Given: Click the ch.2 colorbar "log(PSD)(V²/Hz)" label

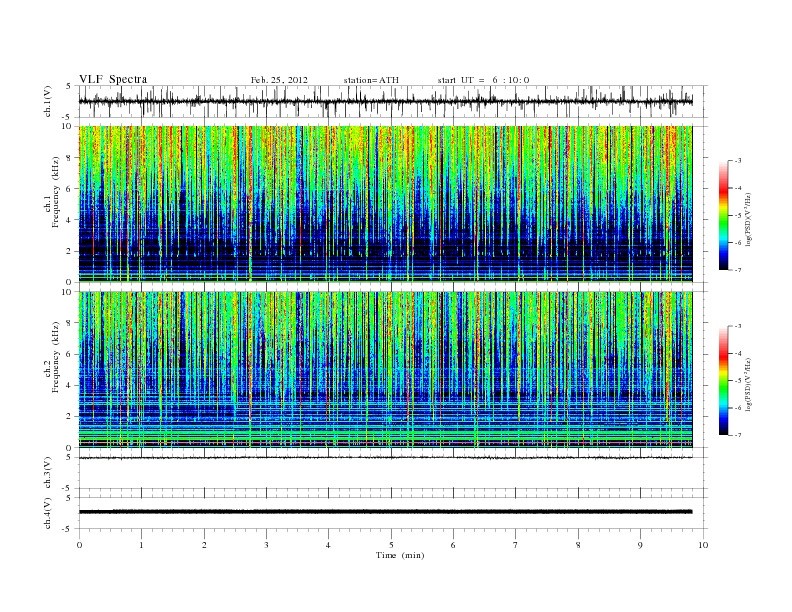Looking at the screenshot, I should (x=749, y=384).
